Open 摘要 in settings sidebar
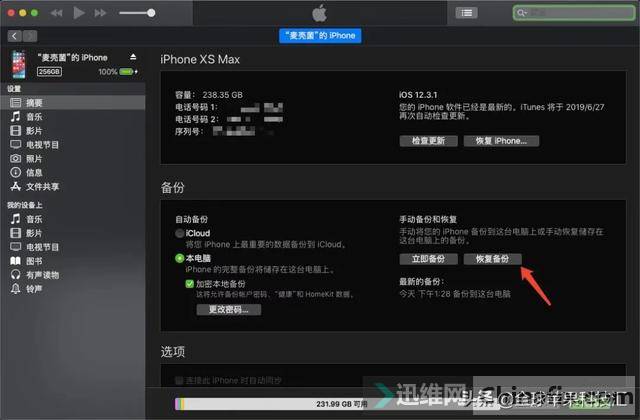Image resolution: width=640 pixels, height=420 pixels. (x=73, y=103)
